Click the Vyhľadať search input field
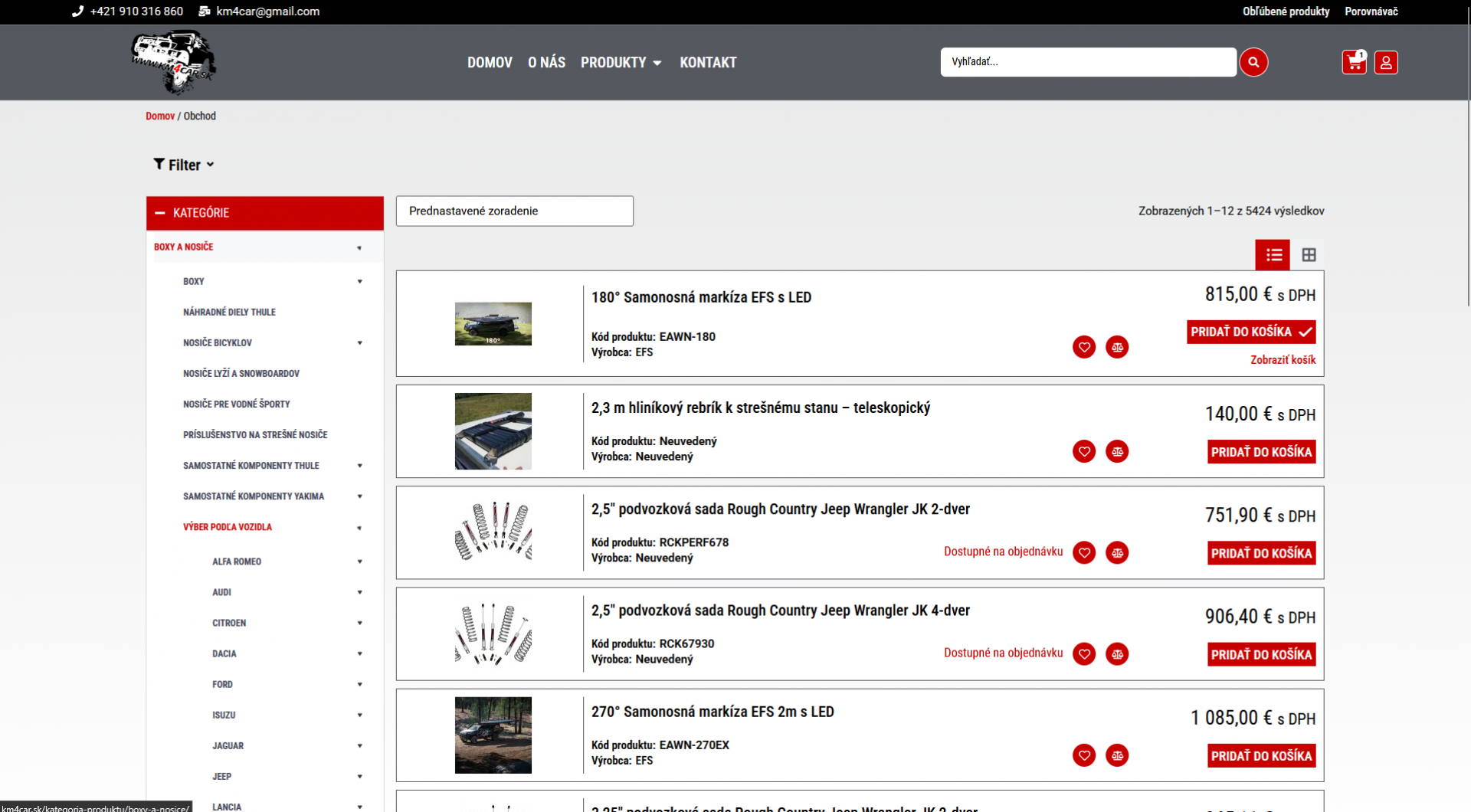This screenshot has width=1471, height=812. tap(1088, 62)
